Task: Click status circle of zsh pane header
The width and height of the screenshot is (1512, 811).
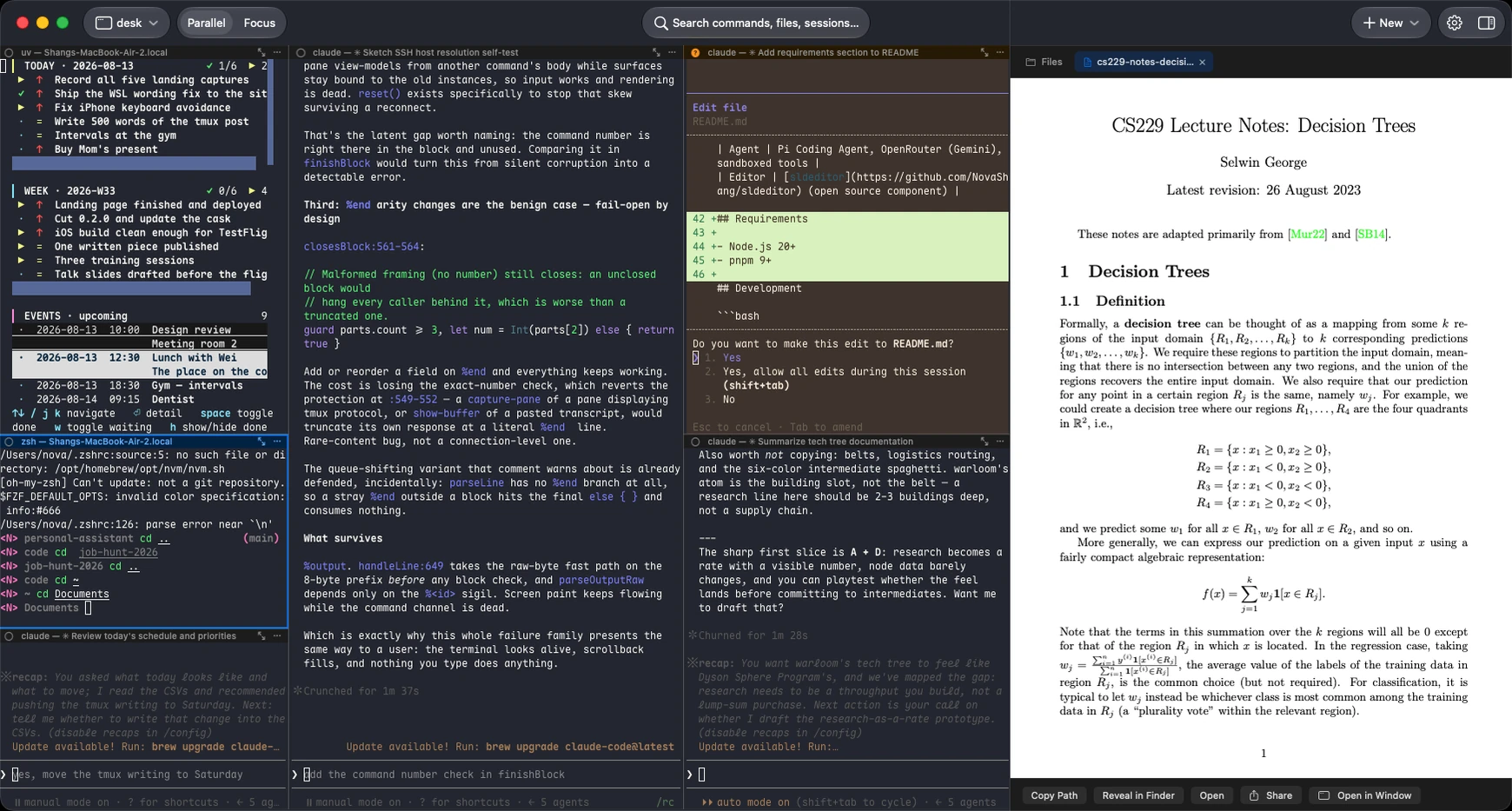Action: tap(9, 442)
